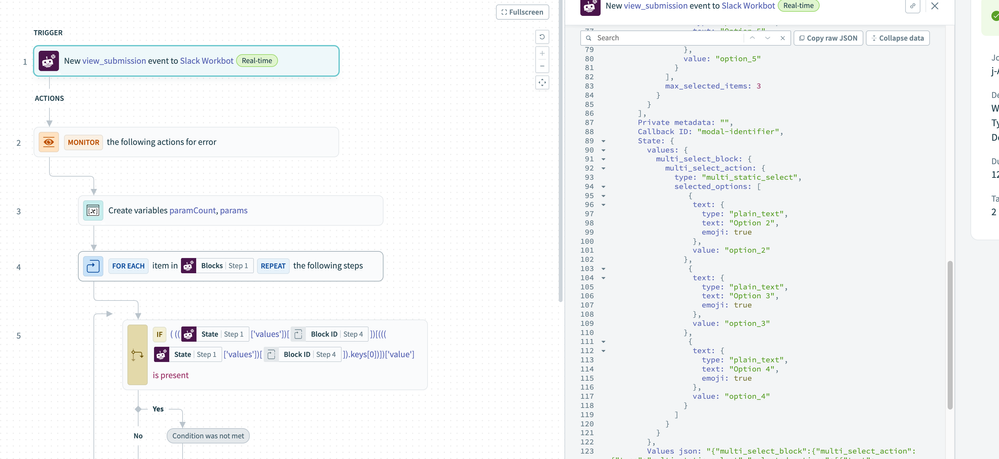
Task: Click the JSON panel vertical scrollbar
Action: tap(950, 334)
